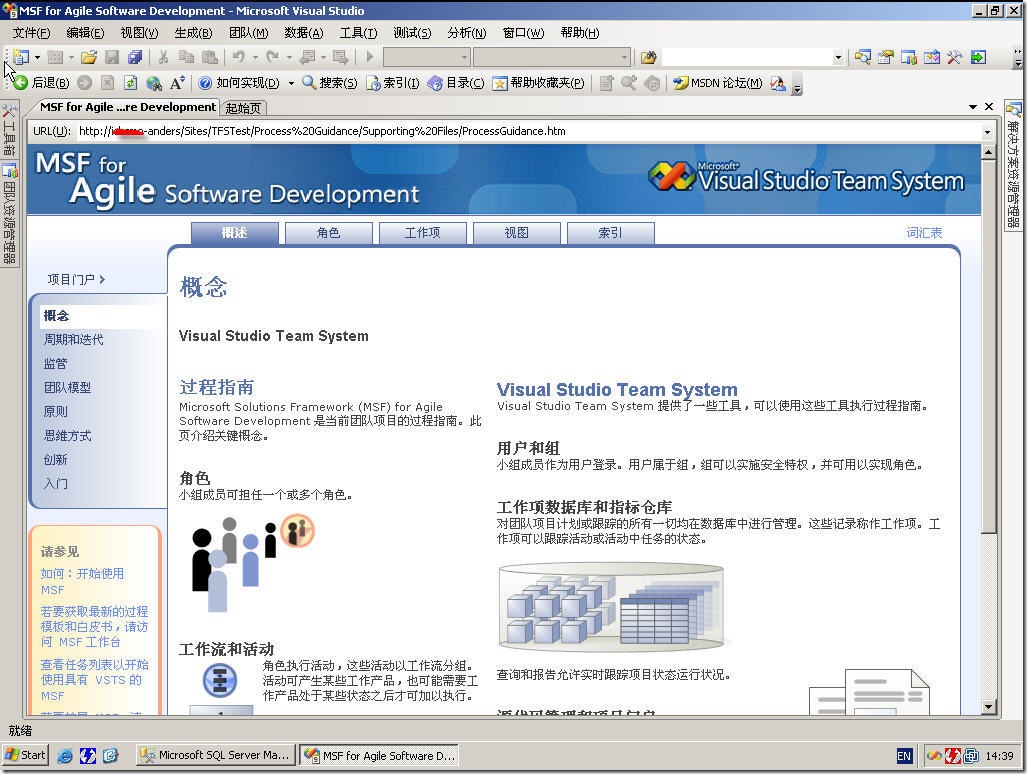This screenshot has width=1027, height=774.
Task: Select the 角色 tab on the page
Action: (328, 233)
